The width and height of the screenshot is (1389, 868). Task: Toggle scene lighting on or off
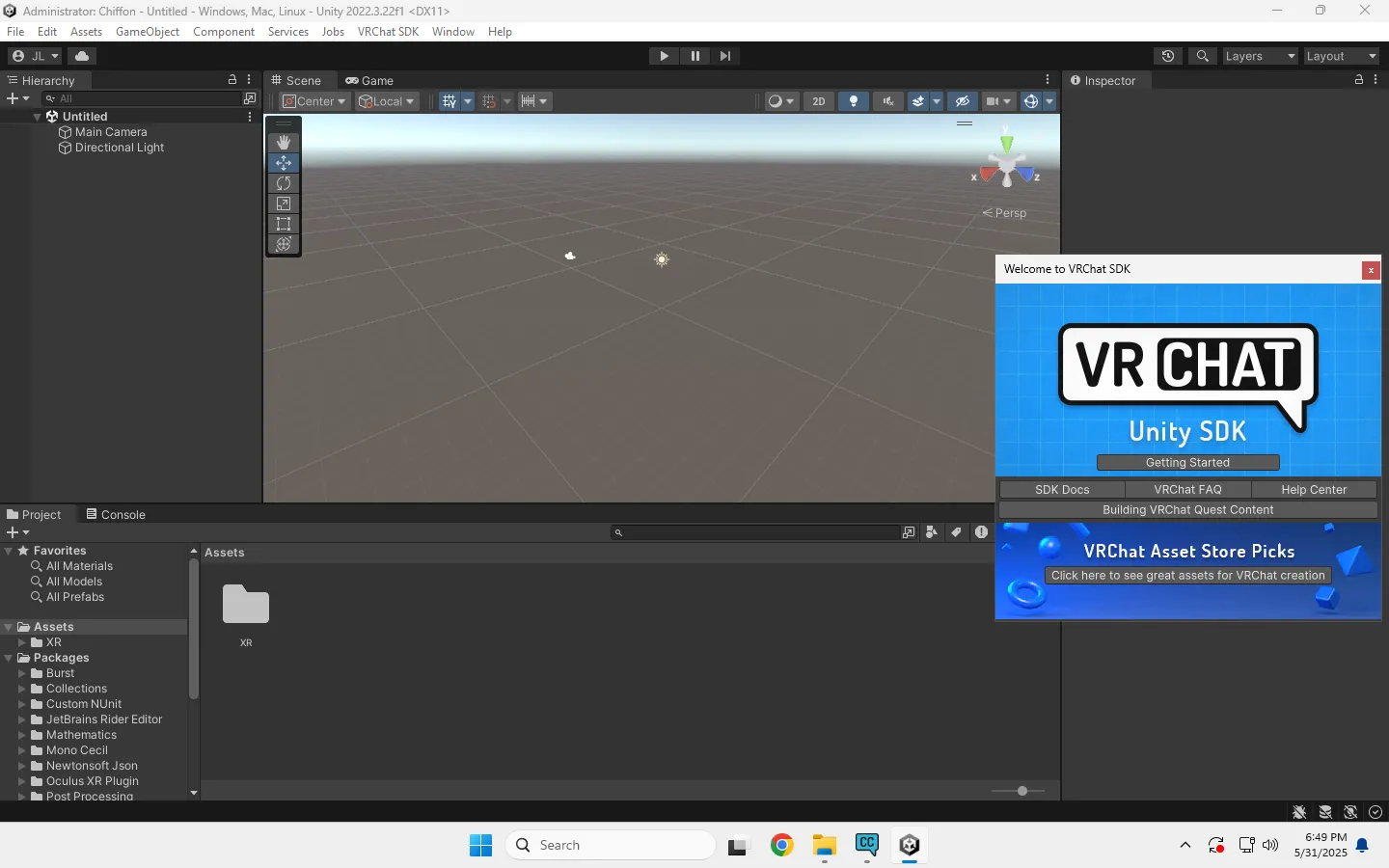click(854, 101)
